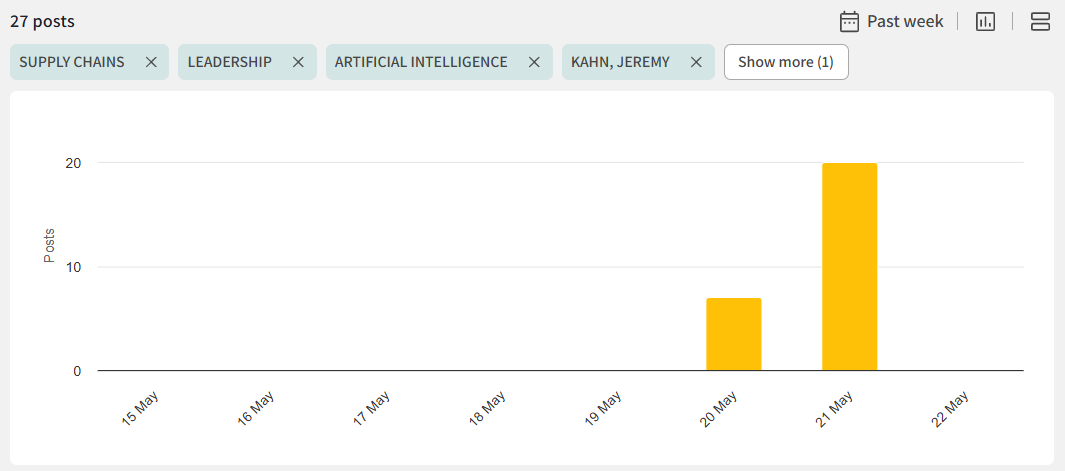The width and height of the screenshot is (1065, 471).
Task: Select the SUPPLY CHAINS tag label
Action: point(72,62)
